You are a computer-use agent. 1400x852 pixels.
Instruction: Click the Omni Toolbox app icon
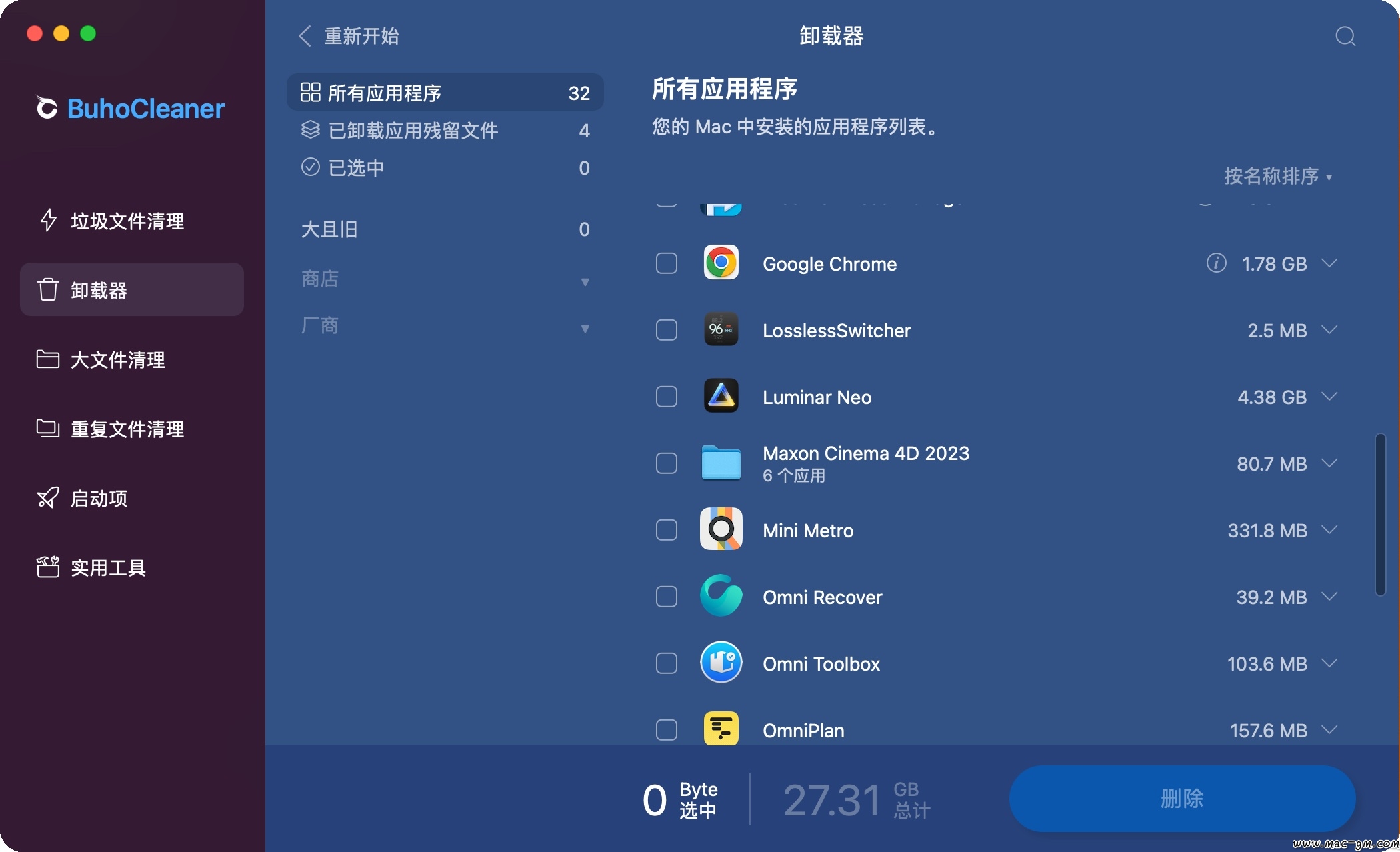tap(721, 663)
